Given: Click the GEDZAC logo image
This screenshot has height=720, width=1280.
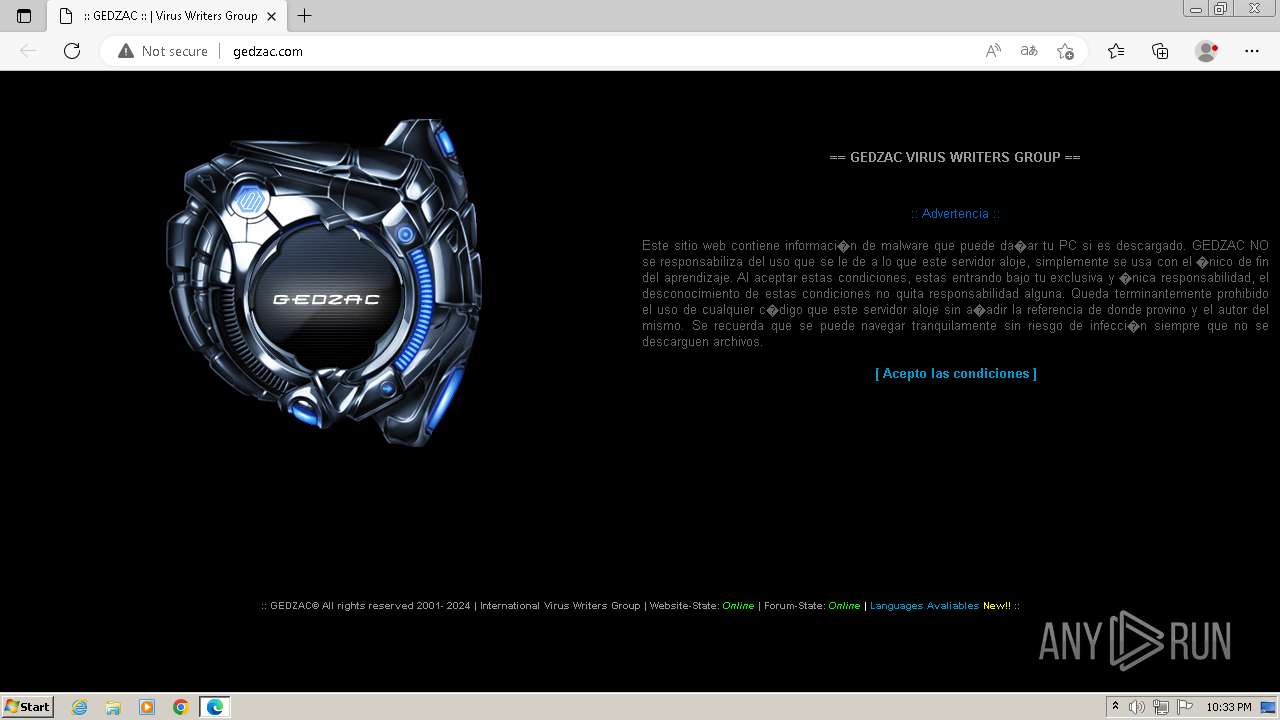Looking at the screenshot, I should [x=324, y=283].
